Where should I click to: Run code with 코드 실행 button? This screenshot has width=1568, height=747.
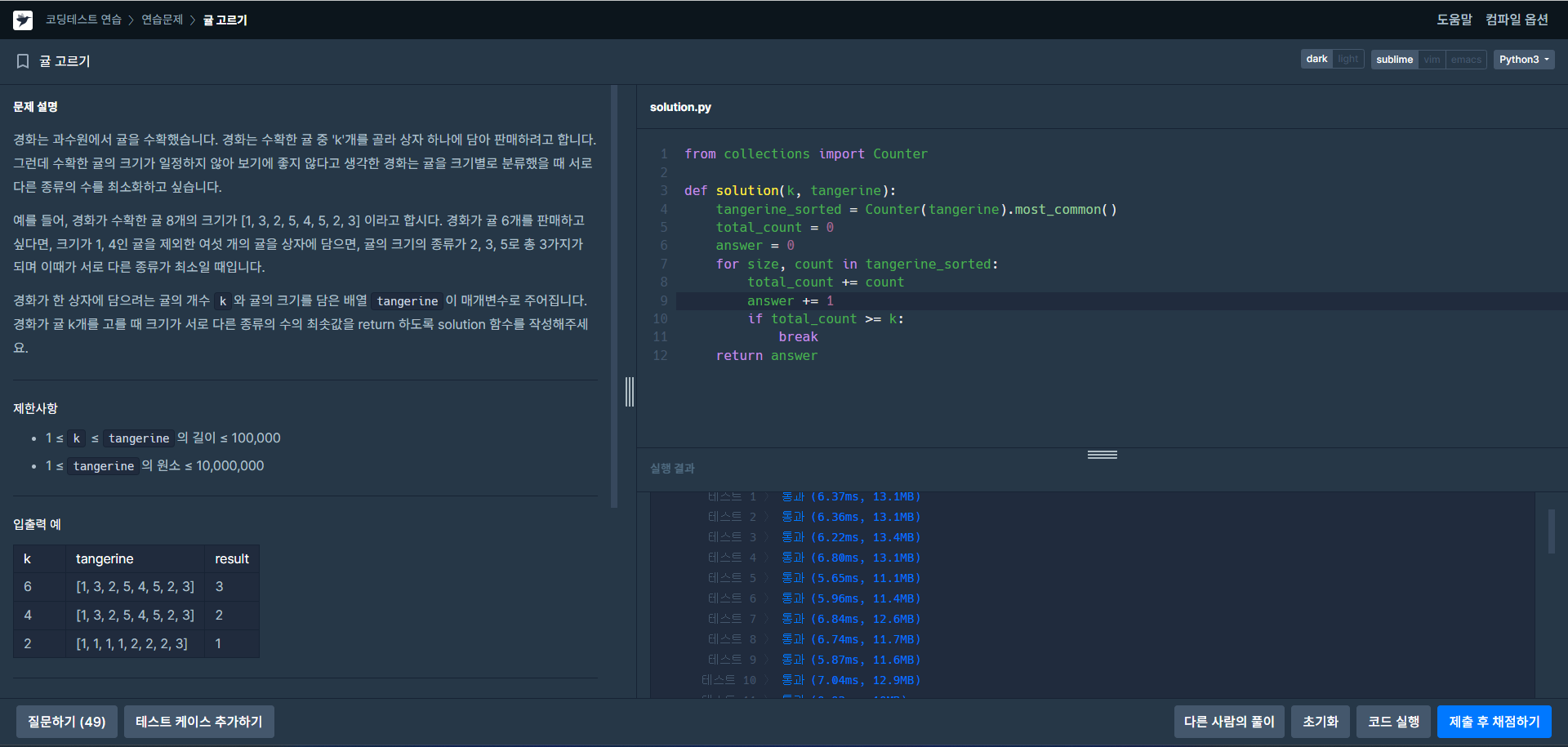[1393, 722]
